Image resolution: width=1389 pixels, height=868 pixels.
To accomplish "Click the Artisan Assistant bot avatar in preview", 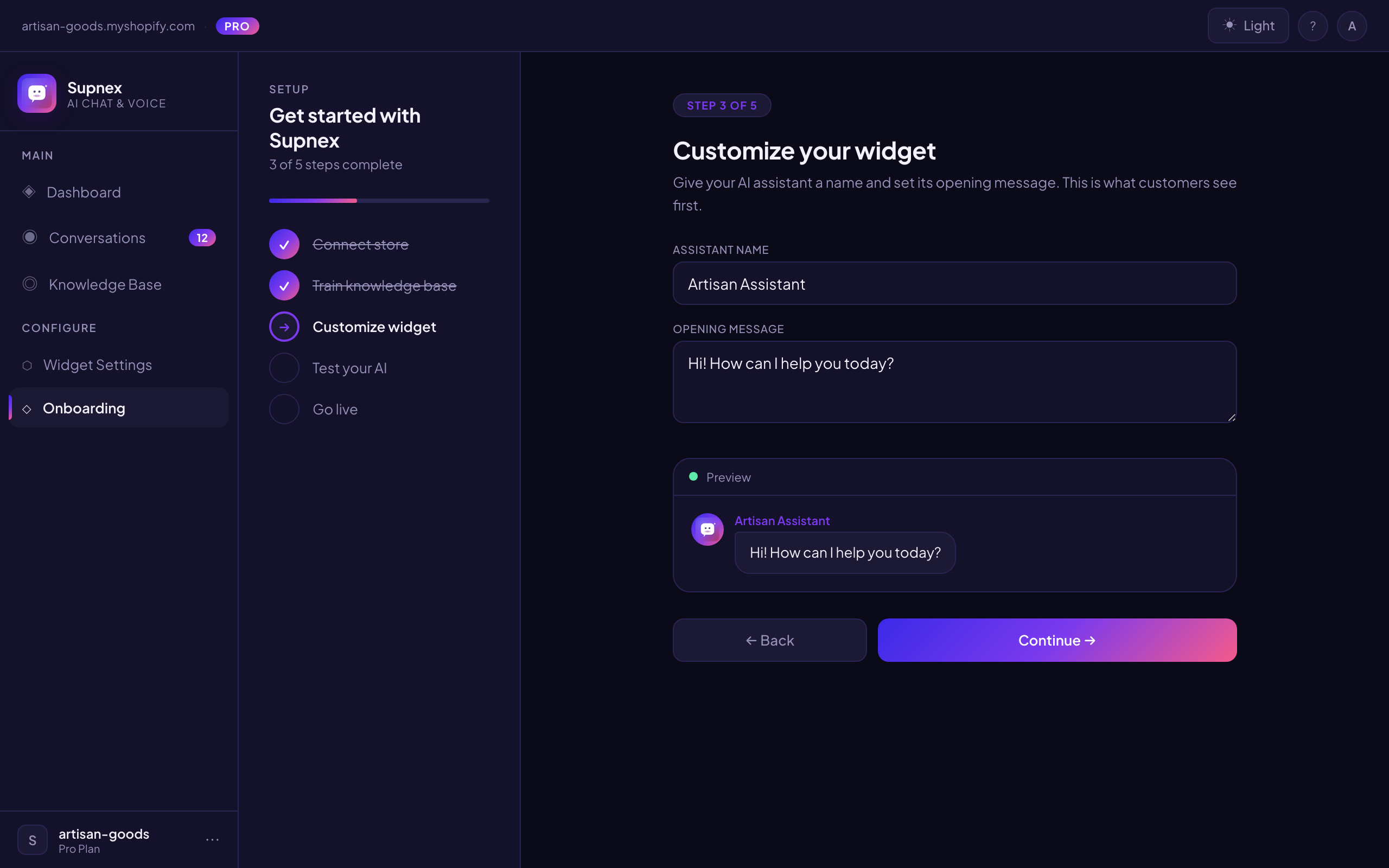I will (x=708, y=529).
